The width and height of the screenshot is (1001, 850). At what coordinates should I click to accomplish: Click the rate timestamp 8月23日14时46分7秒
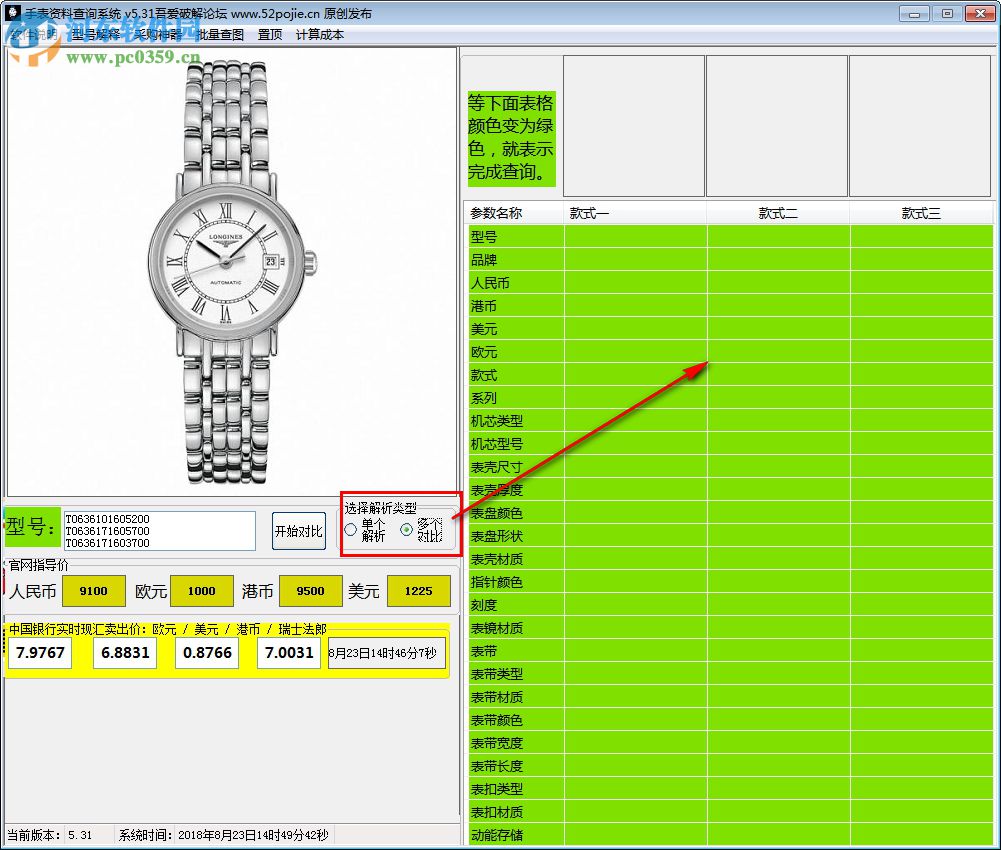387,653
